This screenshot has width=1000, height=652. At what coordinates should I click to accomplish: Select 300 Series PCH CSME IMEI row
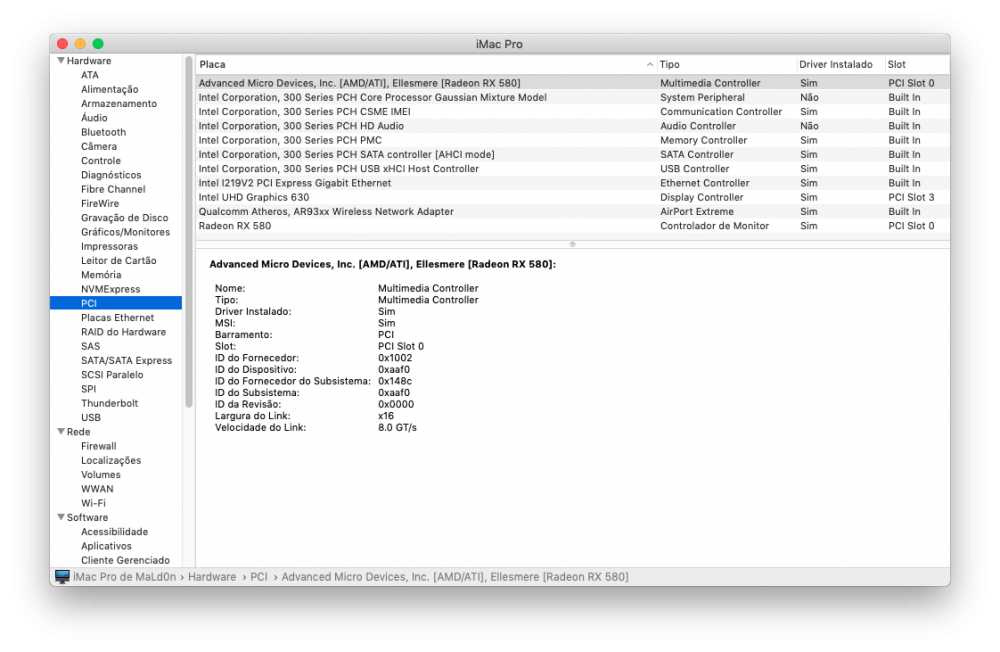click(573, 112)
